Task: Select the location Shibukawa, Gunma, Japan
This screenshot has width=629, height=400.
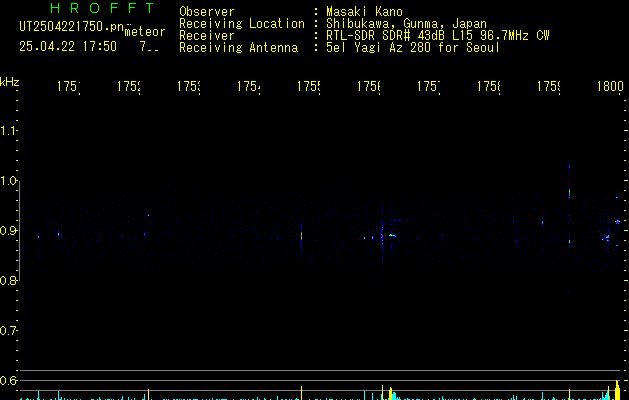Action: click(x=406, y=24)
